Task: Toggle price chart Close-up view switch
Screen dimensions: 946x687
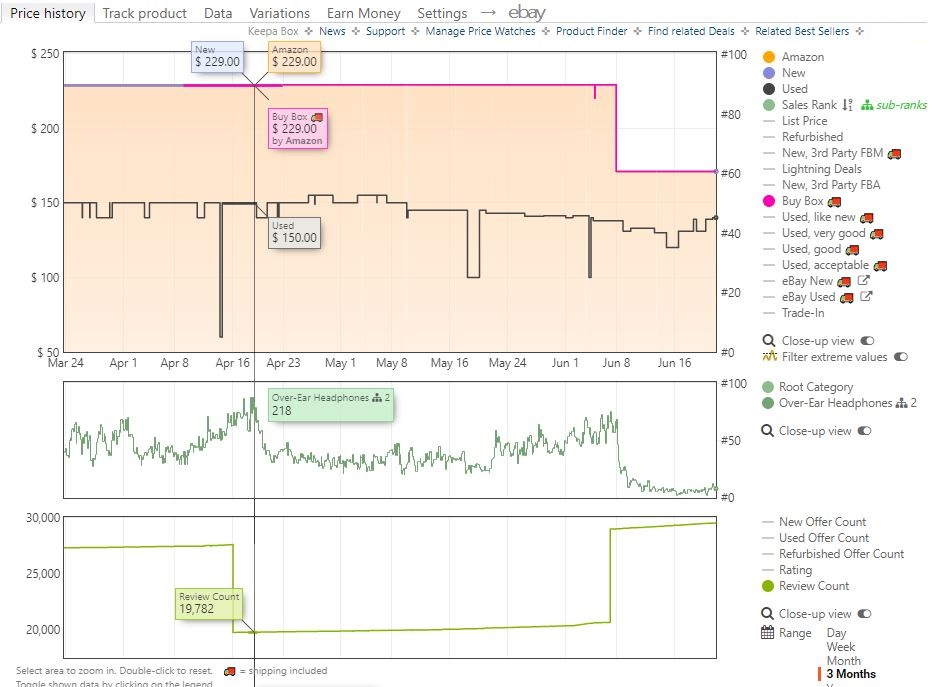Action: [x=867, y=341]
